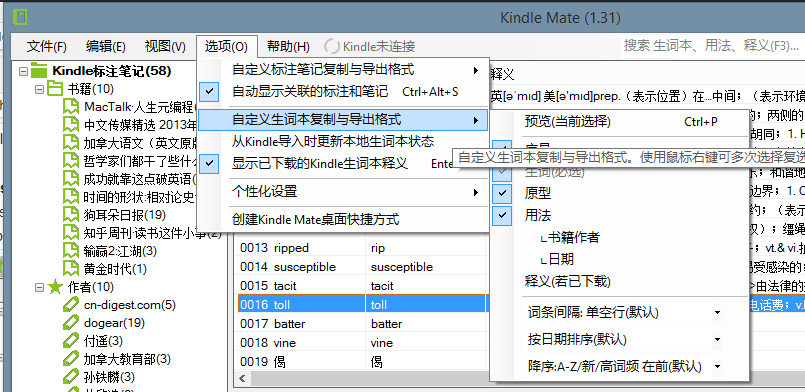This screenshot has height=392, width=805.
Task: Expand the 自定义生词本复制与导出格式 submenu
Action: pos(342,121)
